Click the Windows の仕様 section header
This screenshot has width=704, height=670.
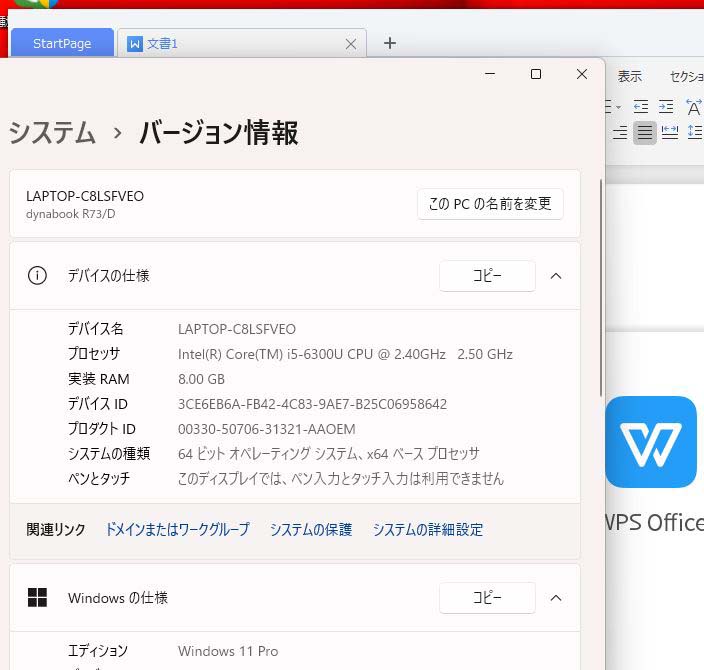pos(295,598)
